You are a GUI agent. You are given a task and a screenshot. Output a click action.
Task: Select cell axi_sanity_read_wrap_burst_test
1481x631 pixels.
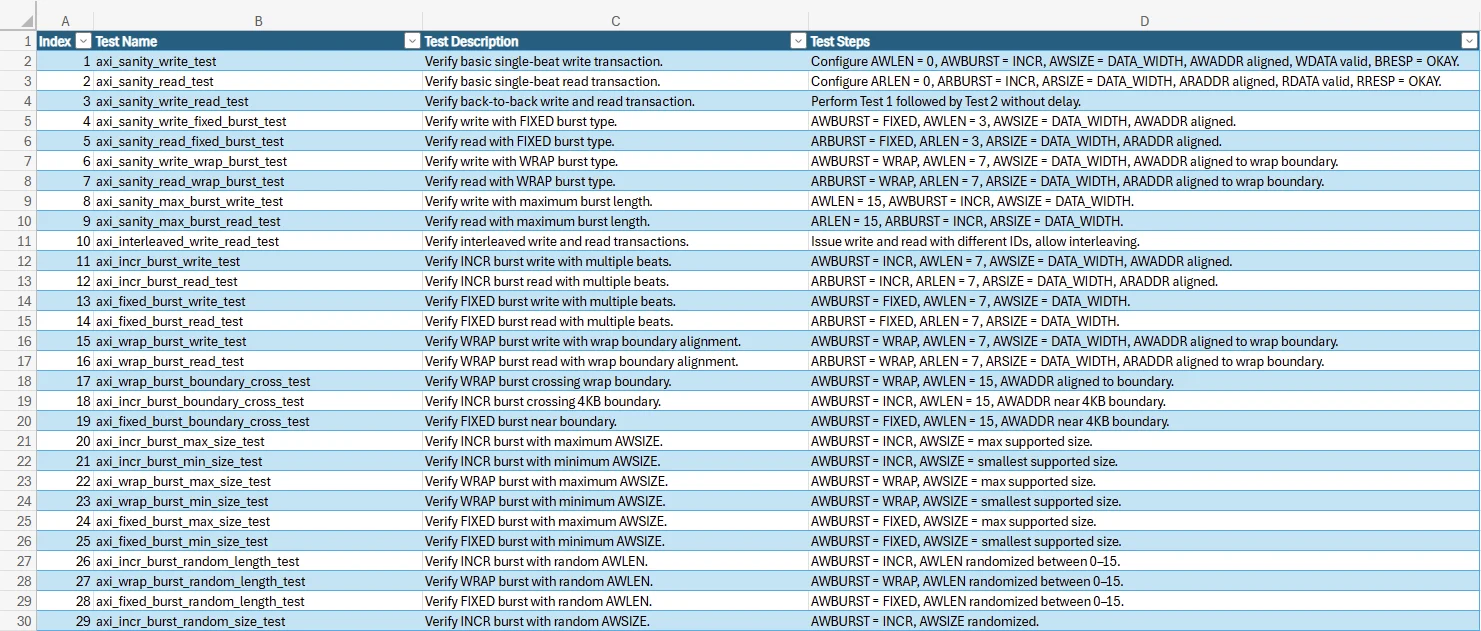click(x=258, y=181)
